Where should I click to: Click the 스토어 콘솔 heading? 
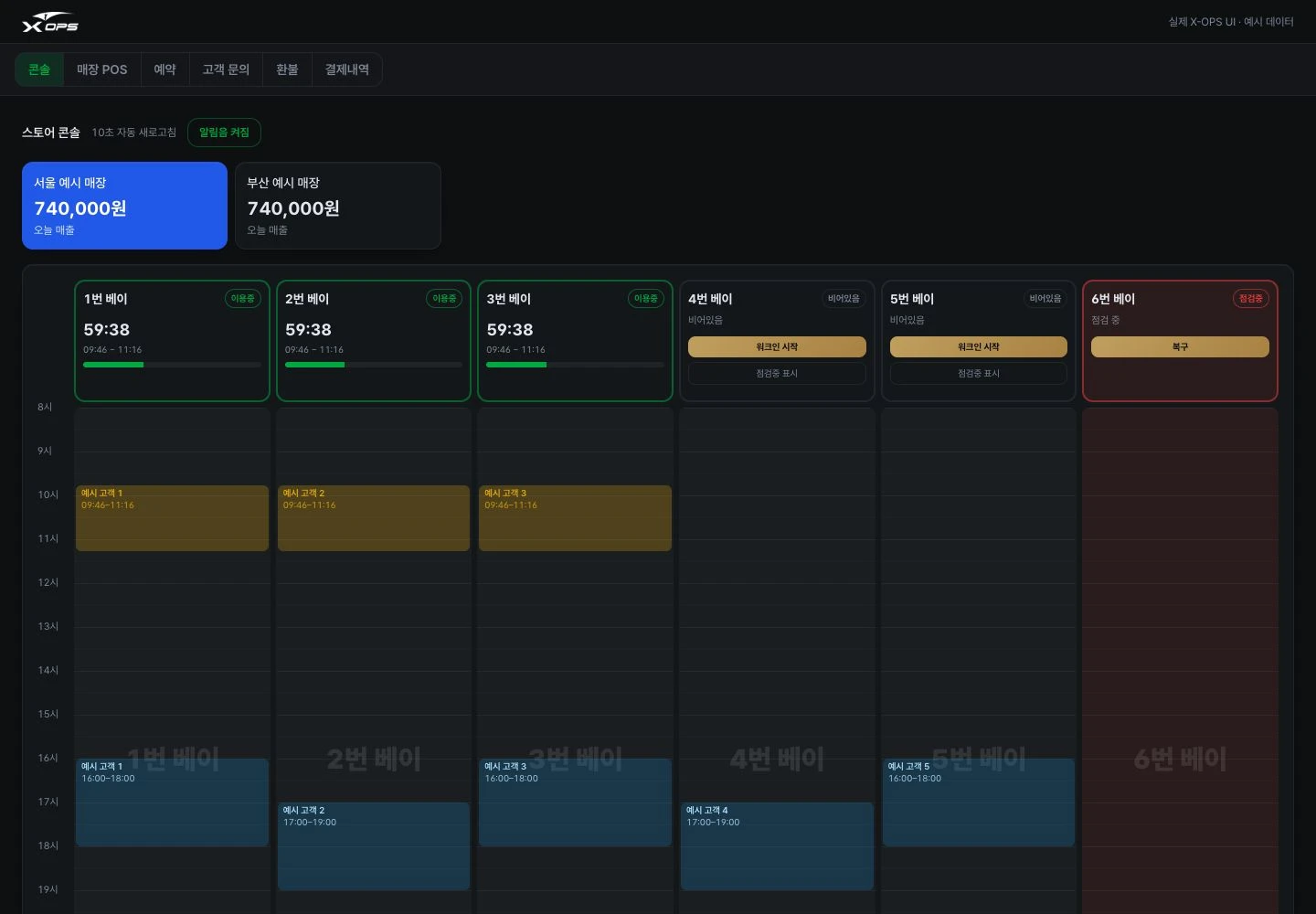[x=51, y=133]
